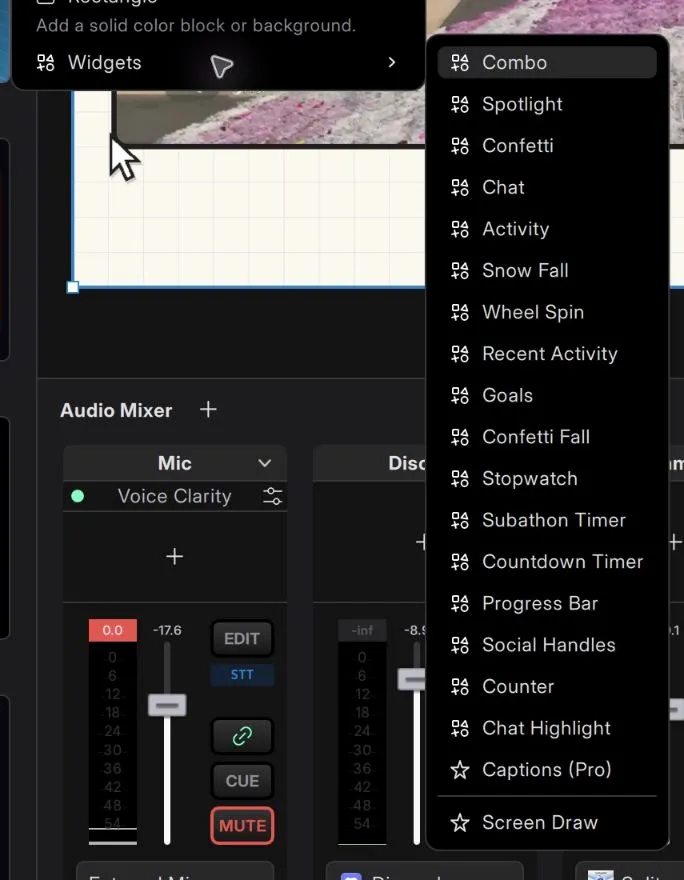Add the Stopwatch widget

[547, 478]
